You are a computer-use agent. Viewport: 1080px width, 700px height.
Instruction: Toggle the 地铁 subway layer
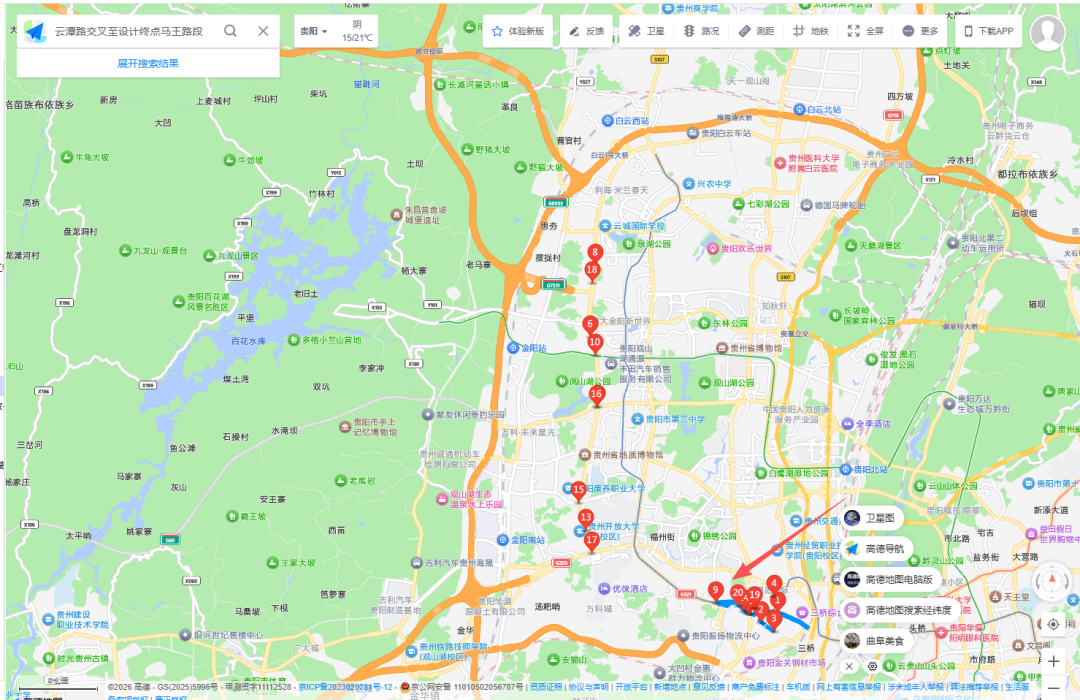pyautogui.click(x=810, y=31)
